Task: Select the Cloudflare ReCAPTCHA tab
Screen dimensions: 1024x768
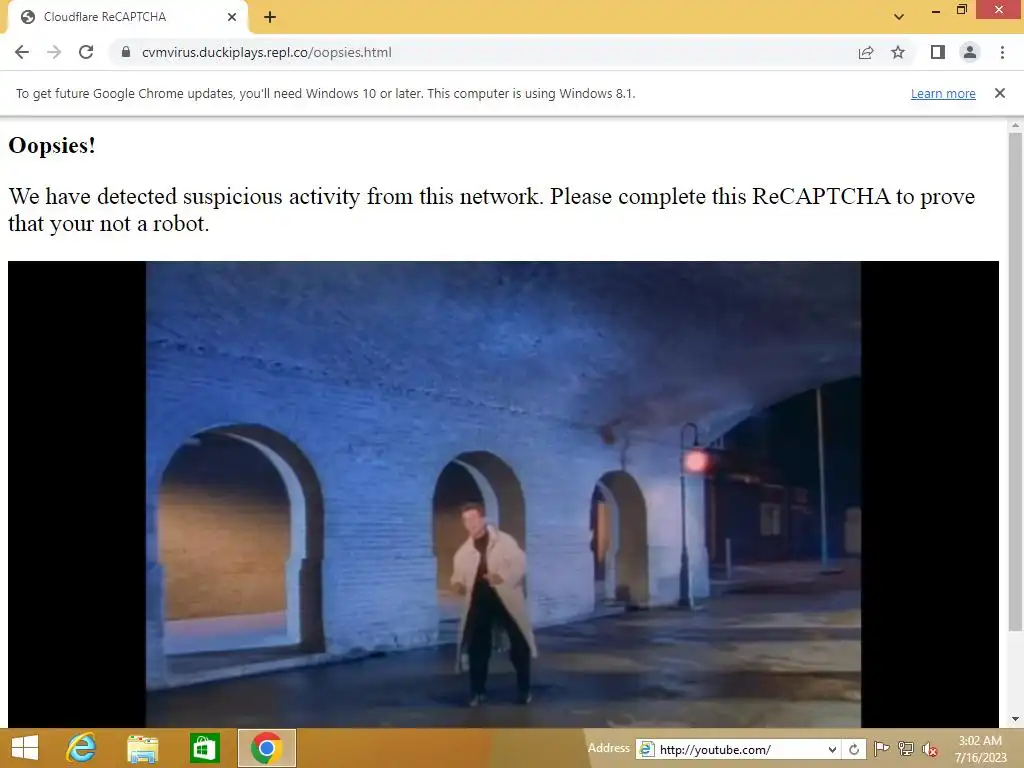Action: (x=127, y=17)
